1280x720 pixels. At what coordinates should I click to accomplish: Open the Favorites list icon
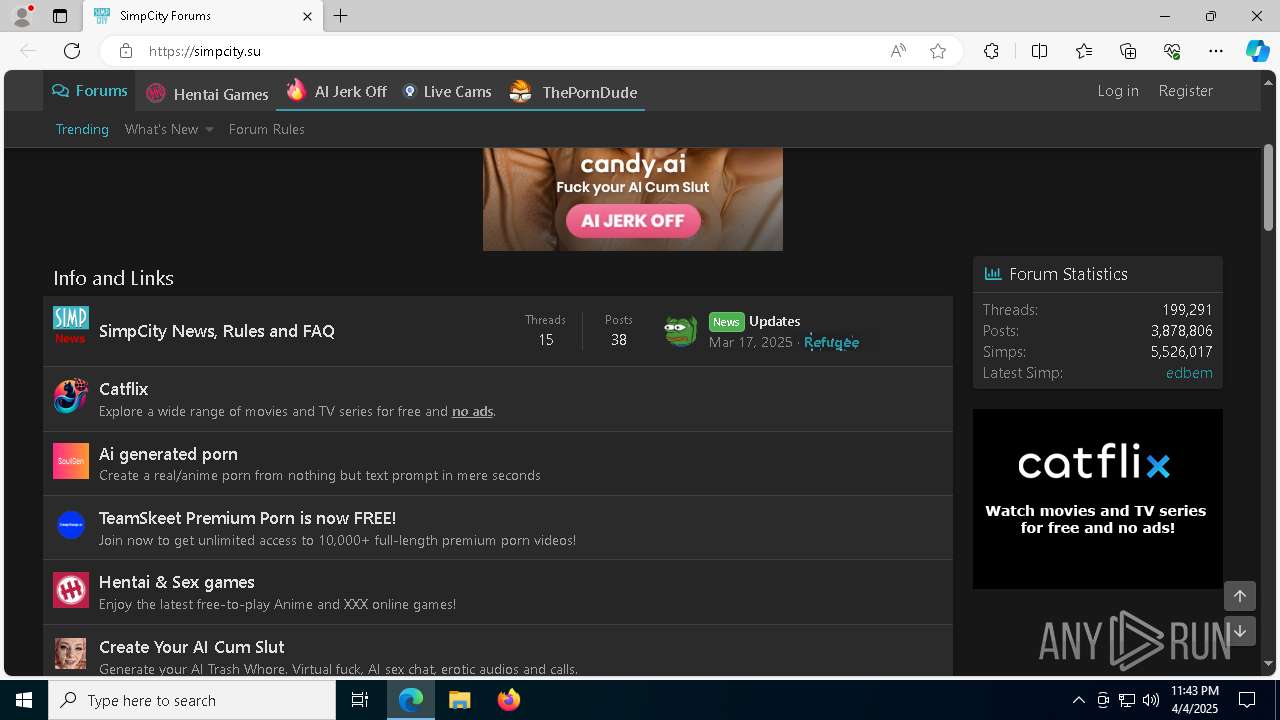[1084, 51]
